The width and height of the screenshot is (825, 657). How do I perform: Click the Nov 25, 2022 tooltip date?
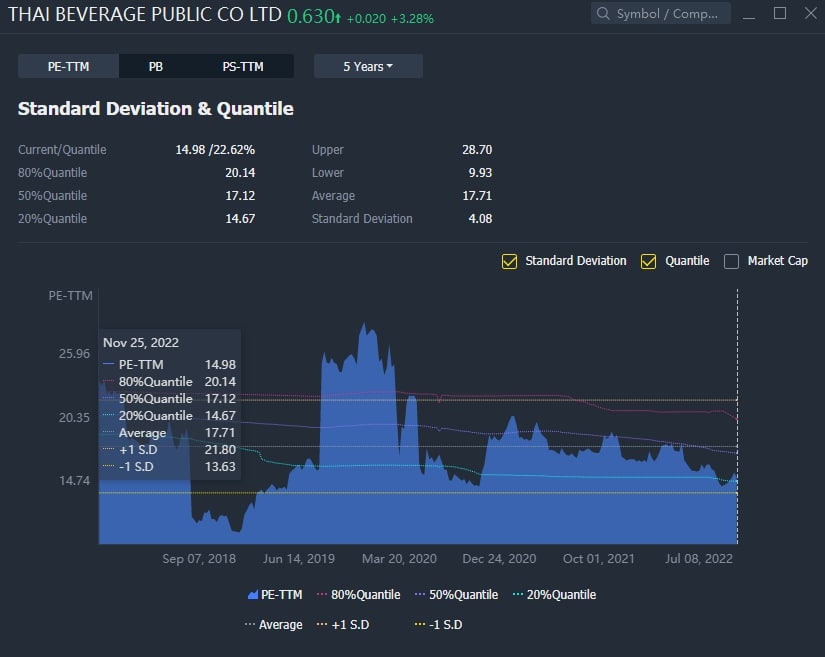pyautogui.click(x=141, y=342)
